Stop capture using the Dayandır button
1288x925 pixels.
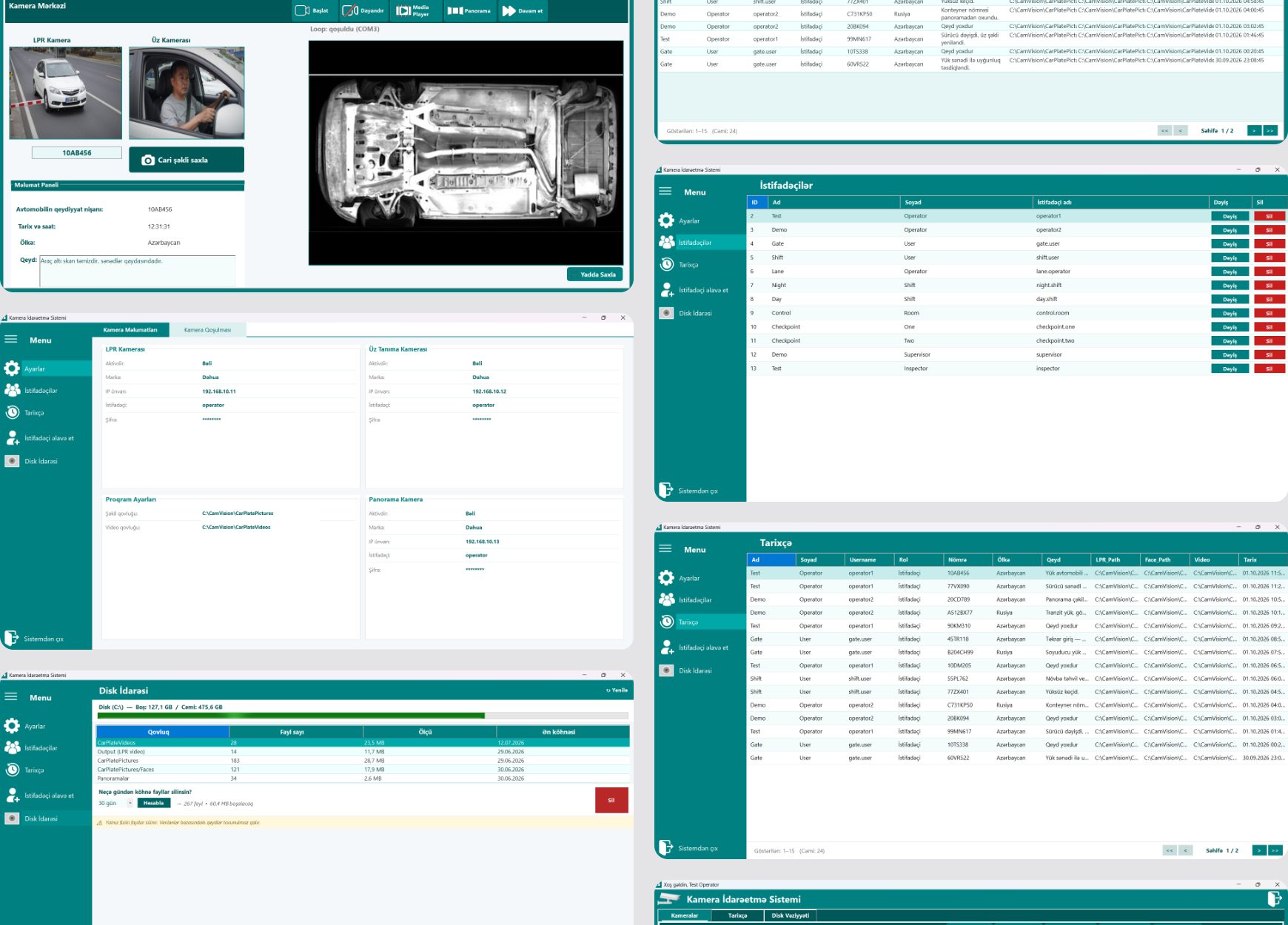363,10
